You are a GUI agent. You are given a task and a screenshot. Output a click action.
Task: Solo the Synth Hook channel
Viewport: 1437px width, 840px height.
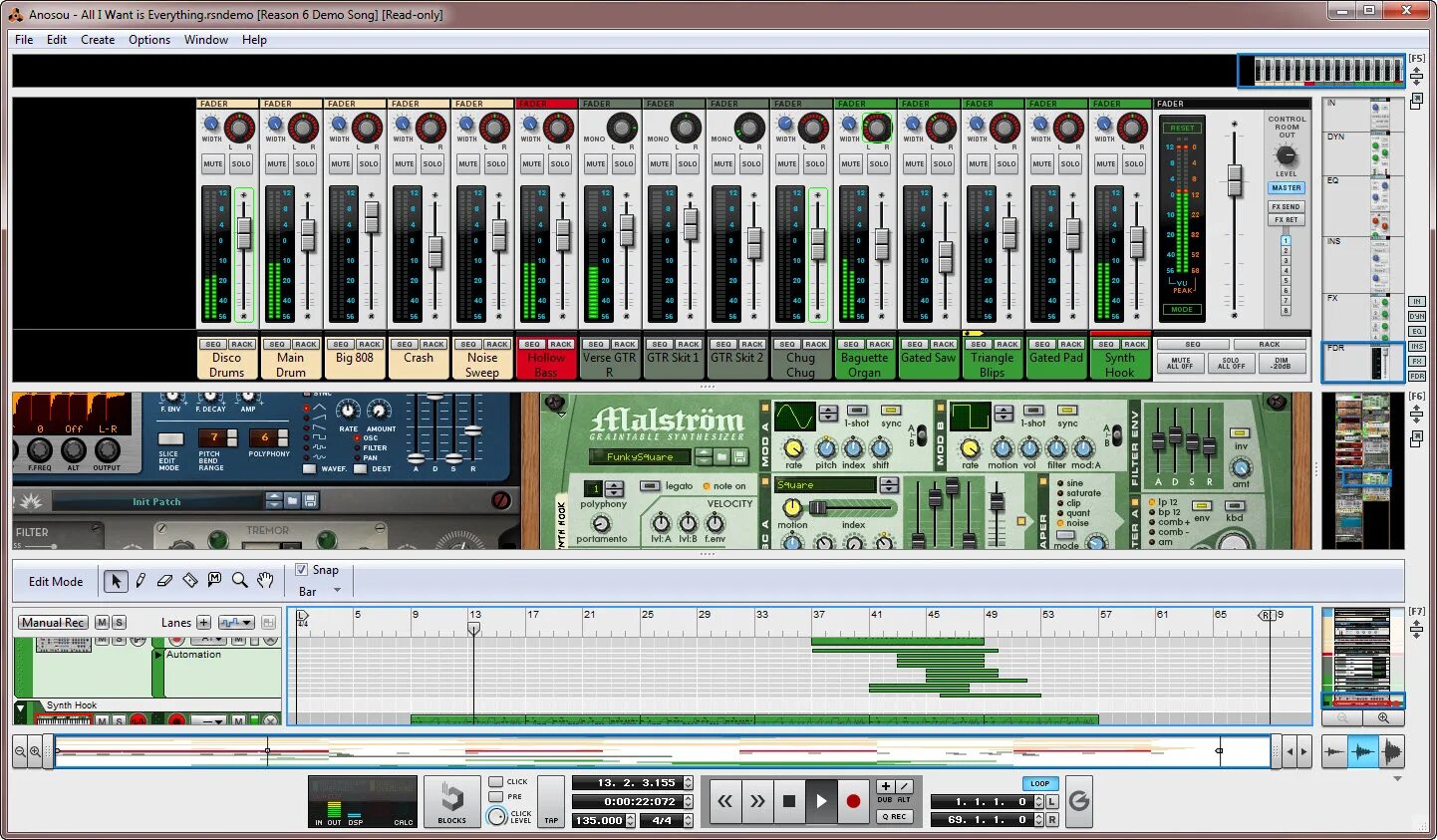pos(1134,163)
